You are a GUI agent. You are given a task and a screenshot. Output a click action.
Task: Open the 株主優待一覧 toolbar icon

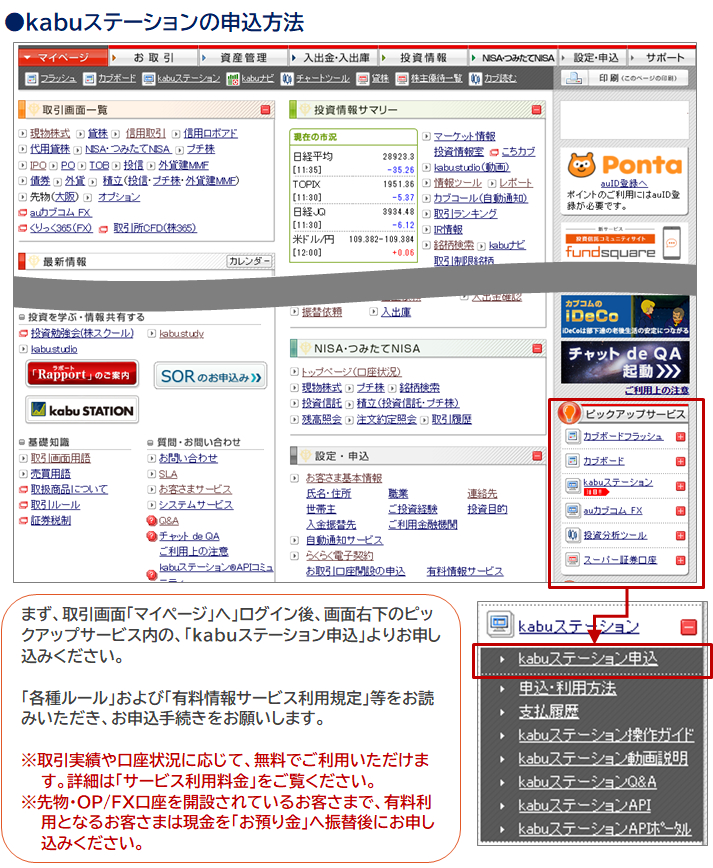click(402, 79)
